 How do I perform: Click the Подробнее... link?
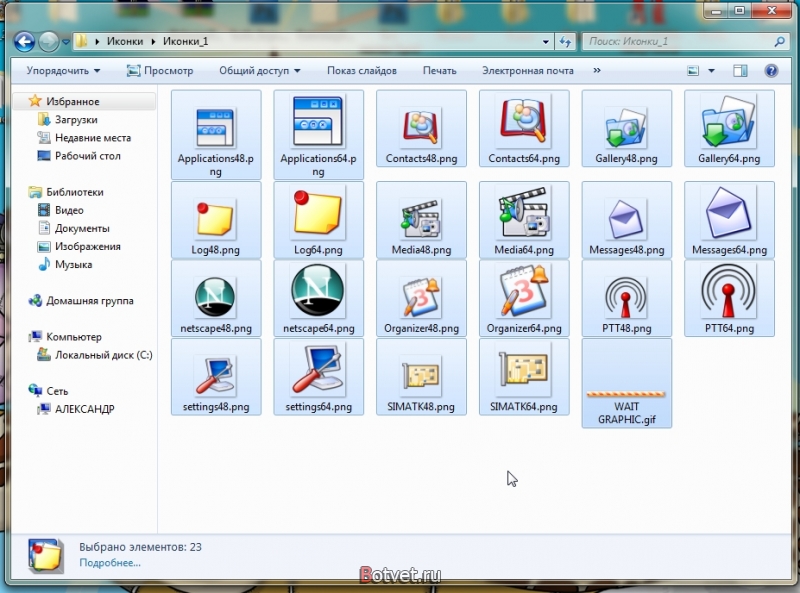110,563
